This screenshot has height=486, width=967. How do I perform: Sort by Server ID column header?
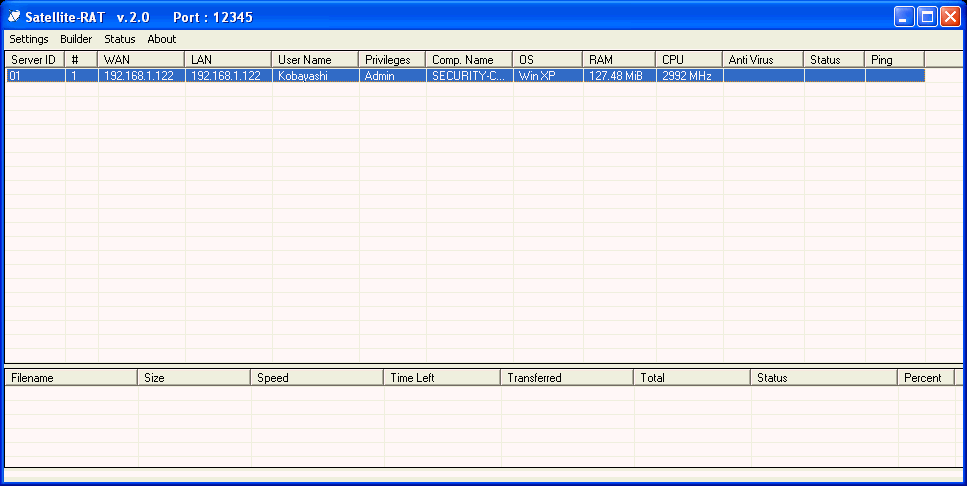tap(34, 60)
